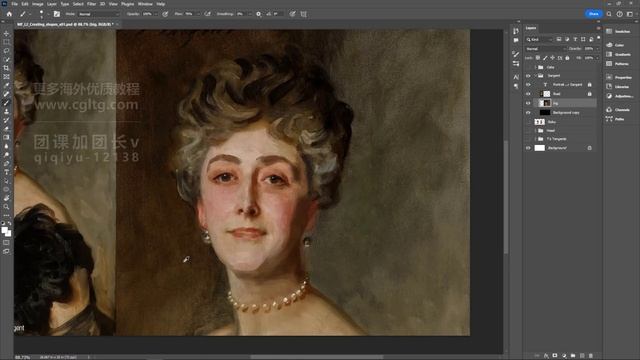Toggle pressure for opacity icon

[165, 14]
